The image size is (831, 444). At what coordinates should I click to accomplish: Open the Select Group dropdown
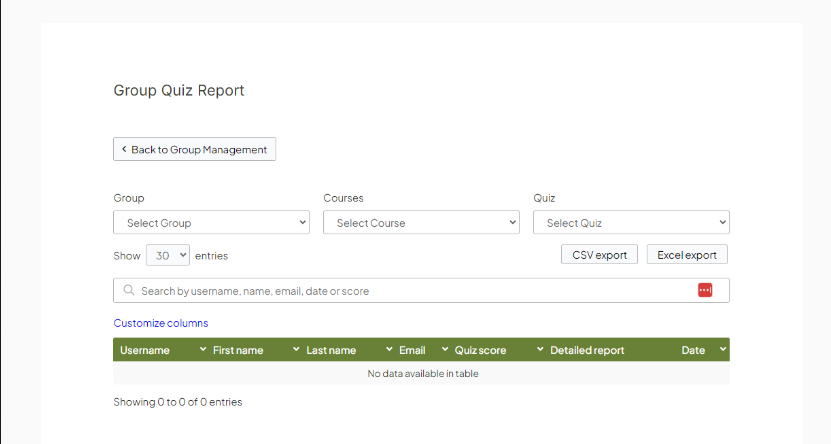tap(211, 222)
